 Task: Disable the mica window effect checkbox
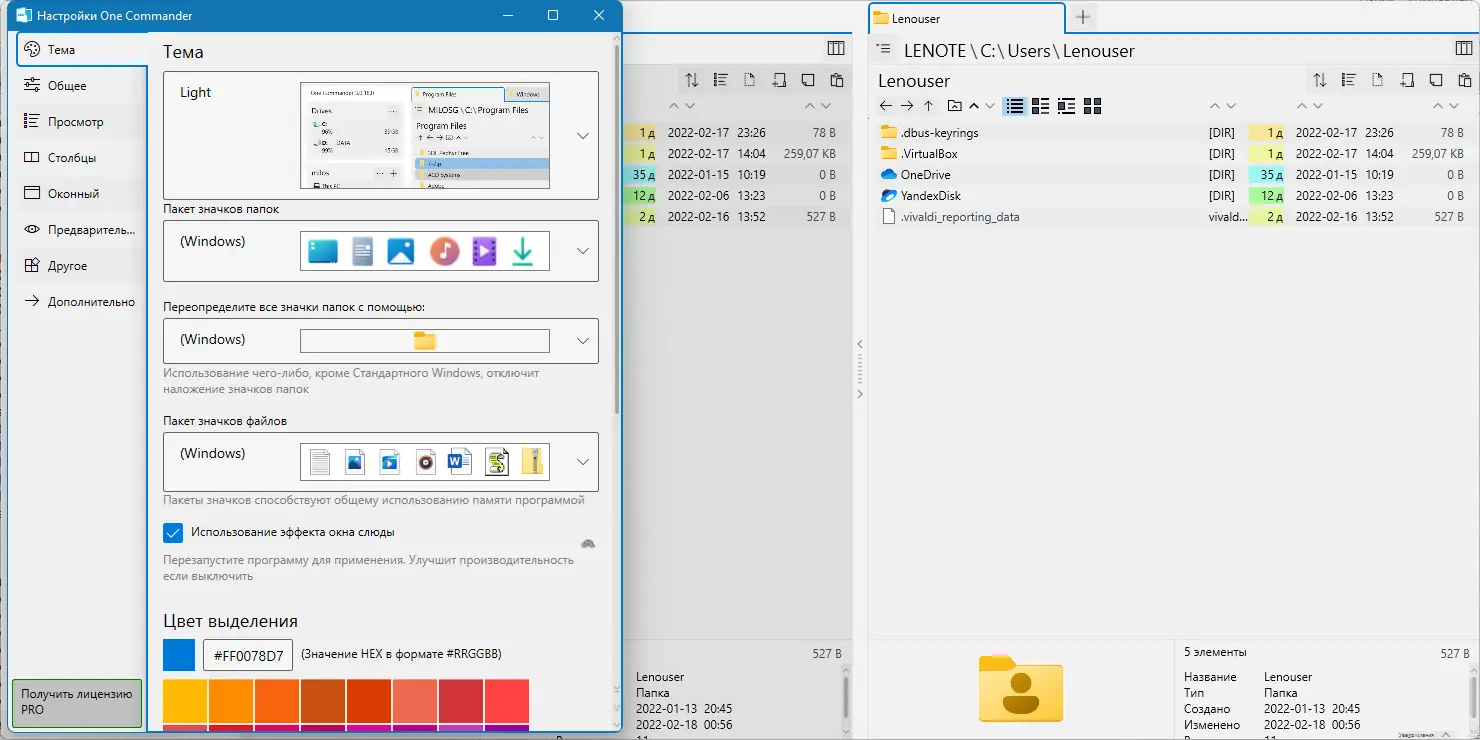click(173, 533)
